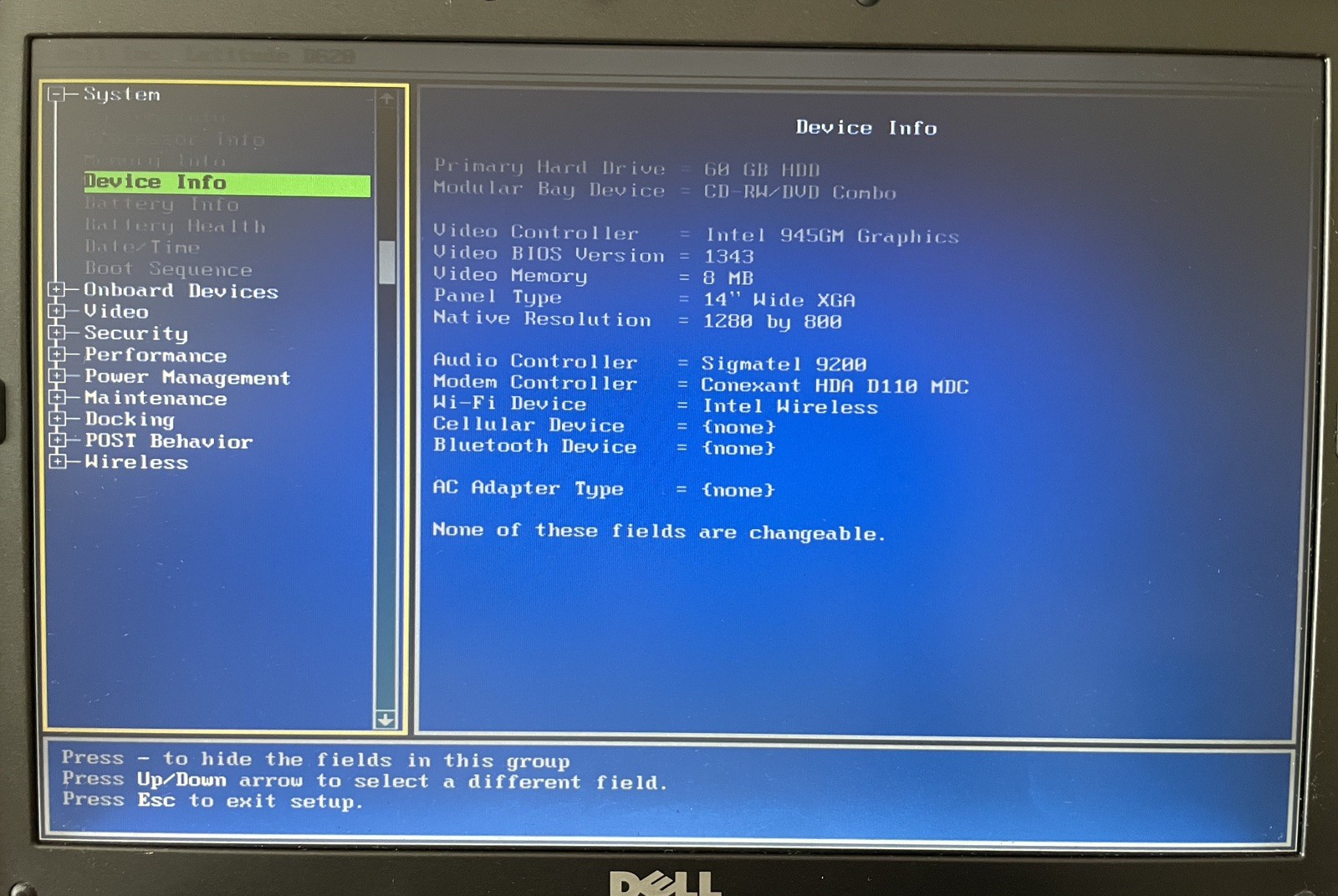The height and width of the screenshot is (896, 1338).
Task: Click the Wi-Fi Device label
Action: click(510, 404)
